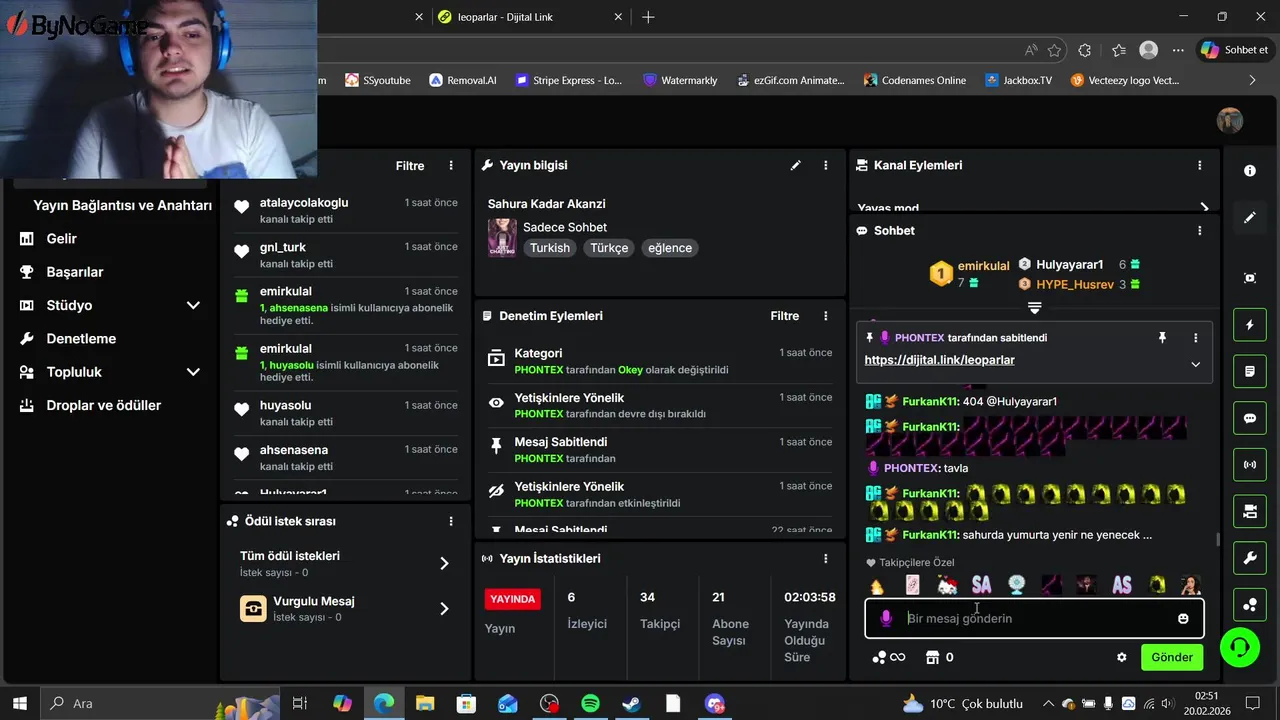Image resolution: width=1280 pixels, height=720 pixels.
Task: Click Sohbet et Copilot button
Action: pyautogui.click(x=1235, y=50)
